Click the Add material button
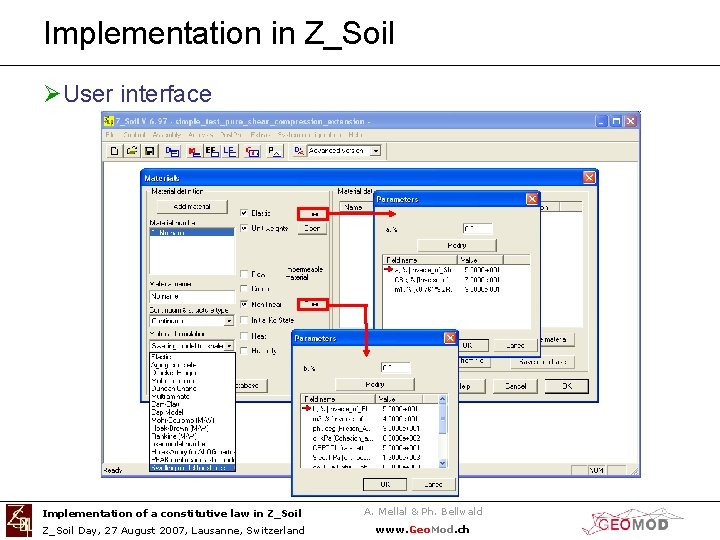Image resolution: width=720 pixels, height=540 pixels. click(x=192, y=207)
